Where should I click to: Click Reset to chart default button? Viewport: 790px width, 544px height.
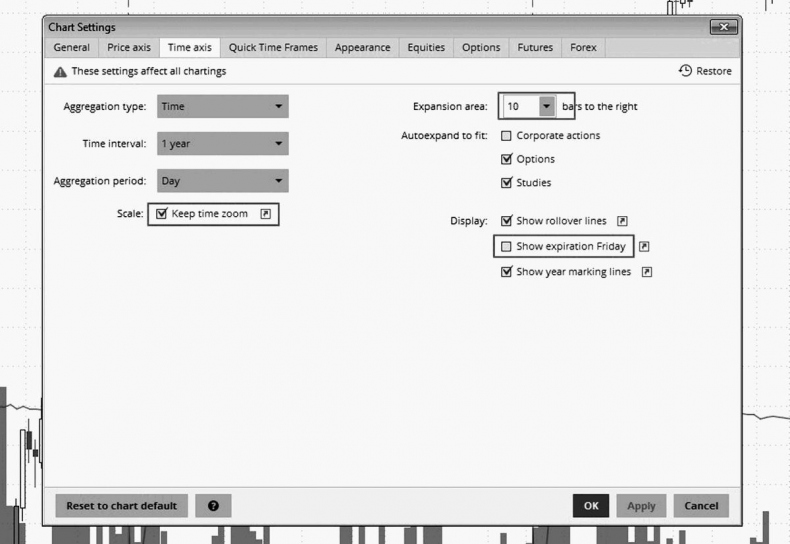(121, 506)
